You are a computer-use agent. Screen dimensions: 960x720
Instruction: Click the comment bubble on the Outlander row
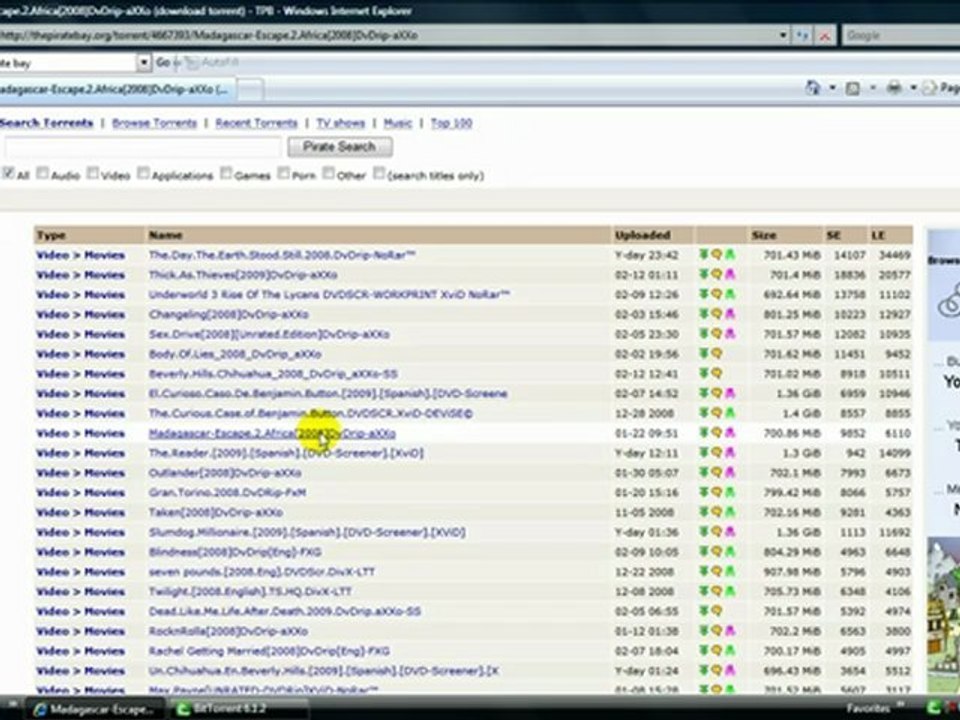(716, 472)
